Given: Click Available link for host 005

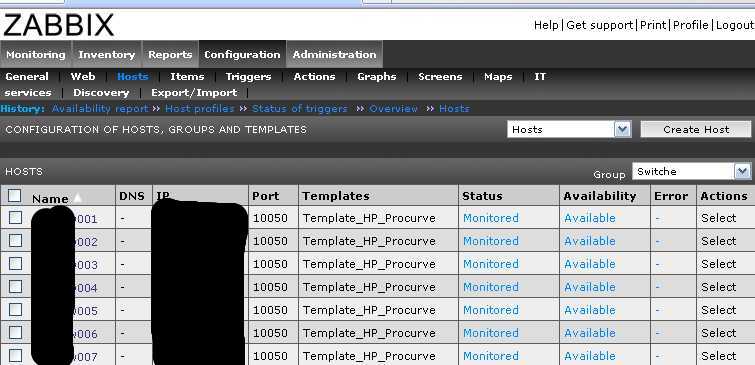Looking at the screenshot, I should [590, 310].
